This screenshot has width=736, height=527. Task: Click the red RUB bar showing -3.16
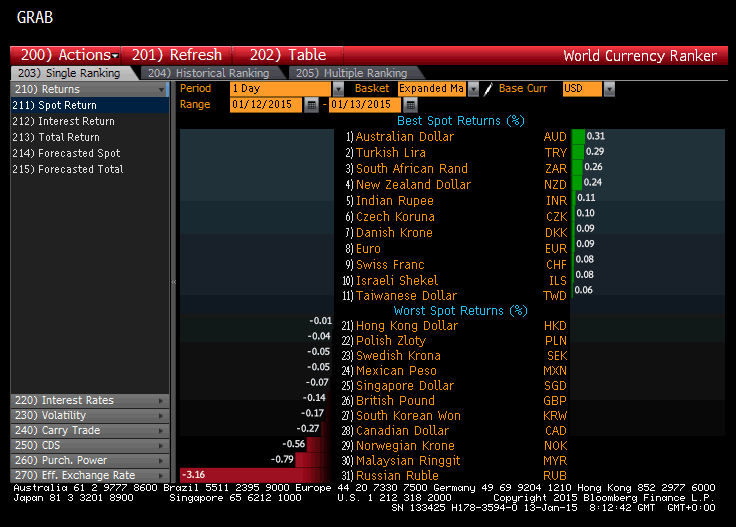click(256, 475)
